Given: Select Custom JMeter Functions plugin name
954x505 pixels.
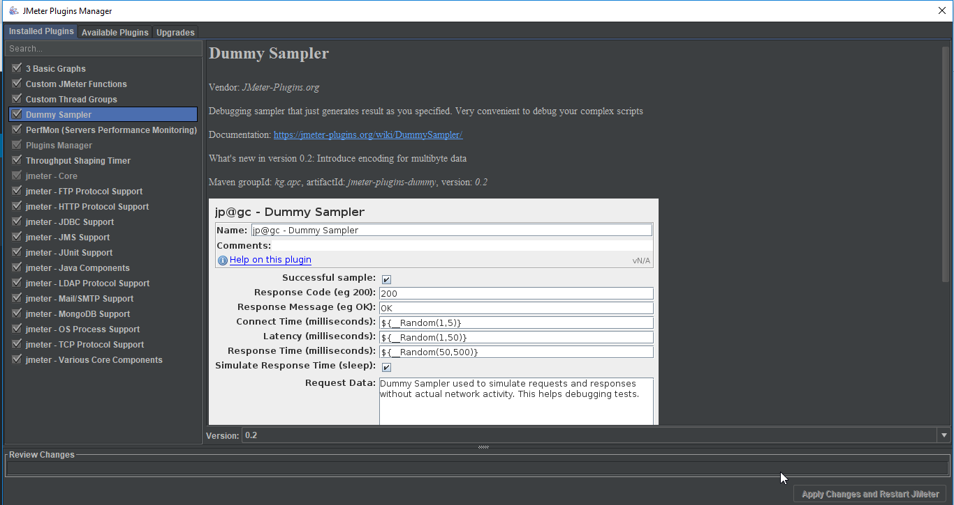Looking at the screenshot, I should pos(76,84).
